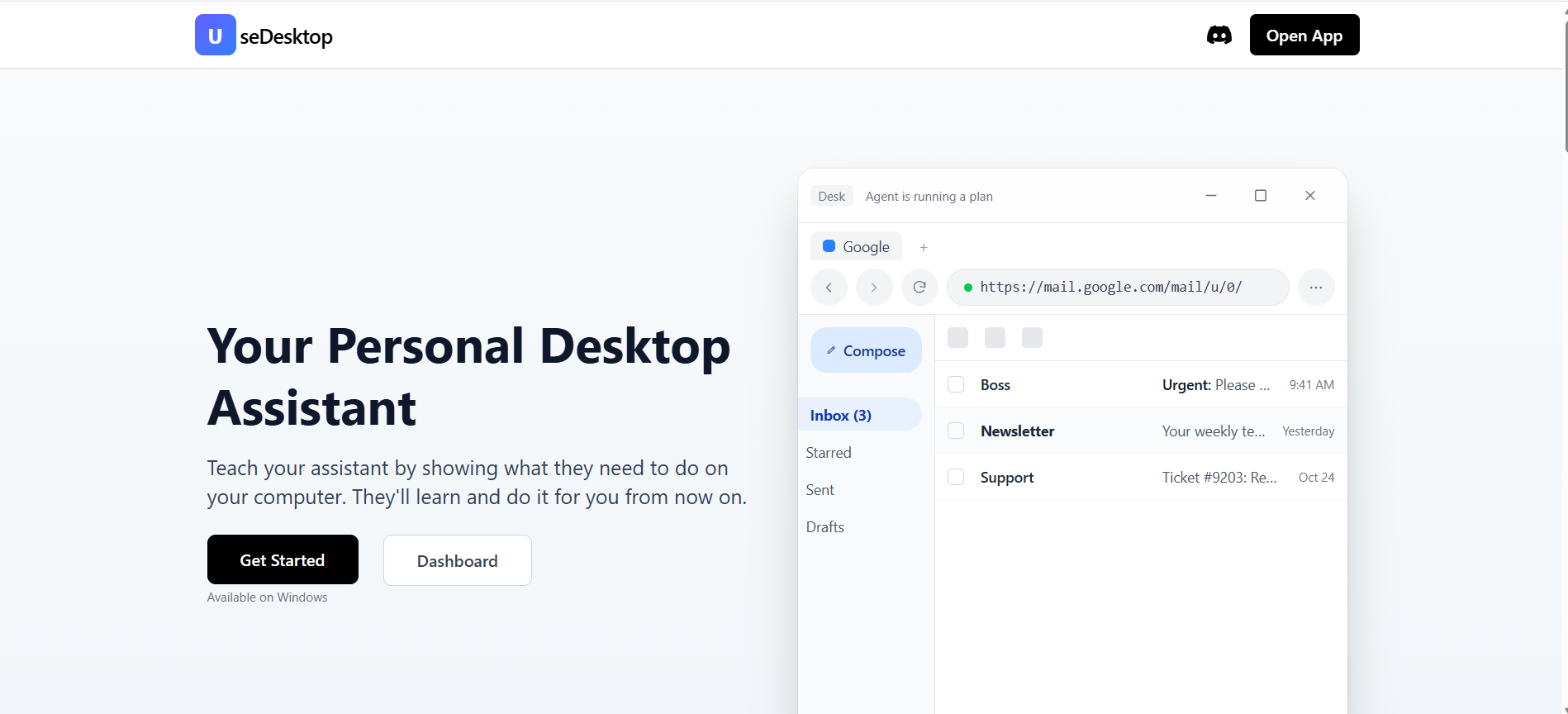Open the Discord link icon
Image resolution: width=1568 pixels, height=714 pixels.
pos(1219,35)
